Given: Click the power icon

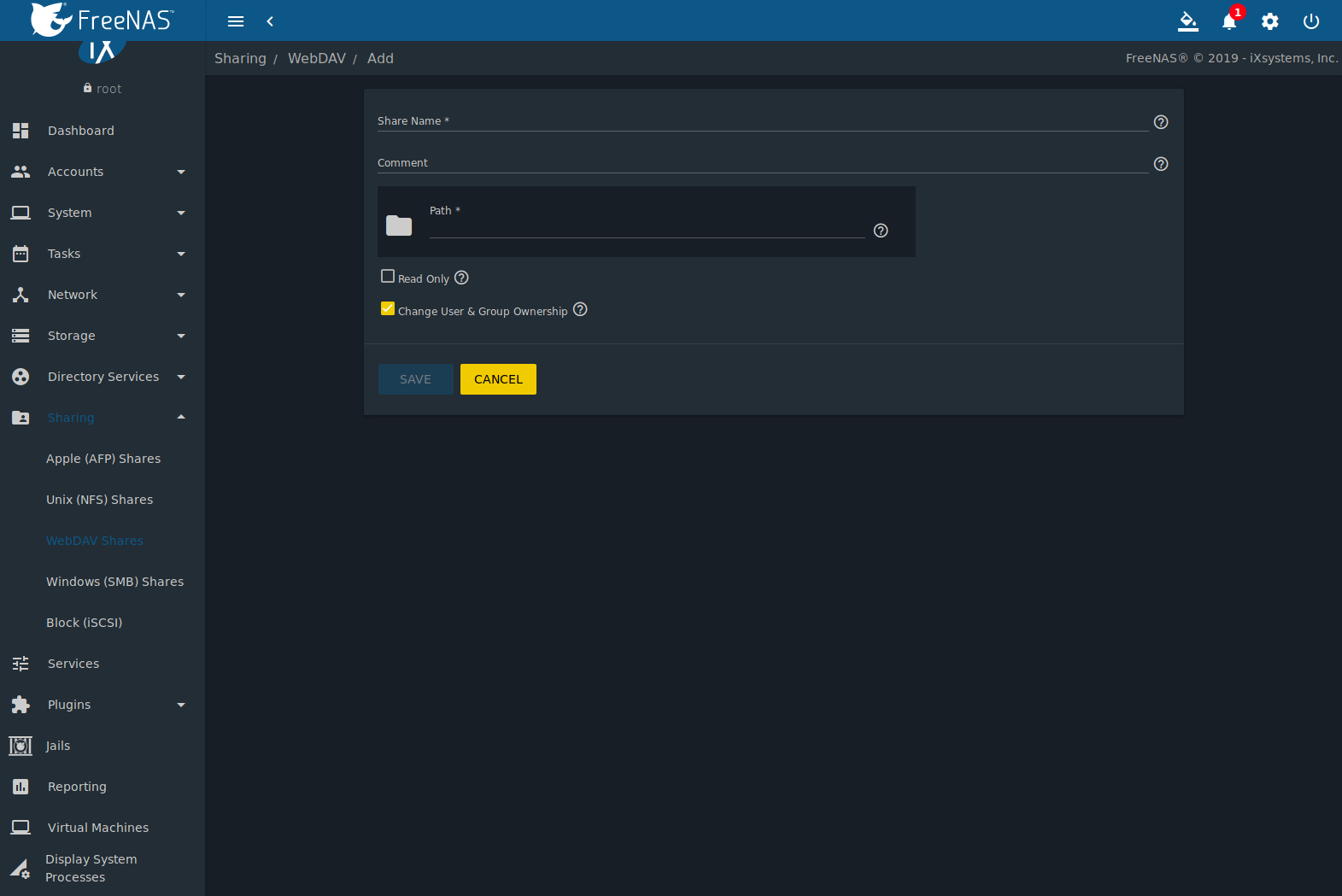Looking at the screenshot, I should (1311, 21).
